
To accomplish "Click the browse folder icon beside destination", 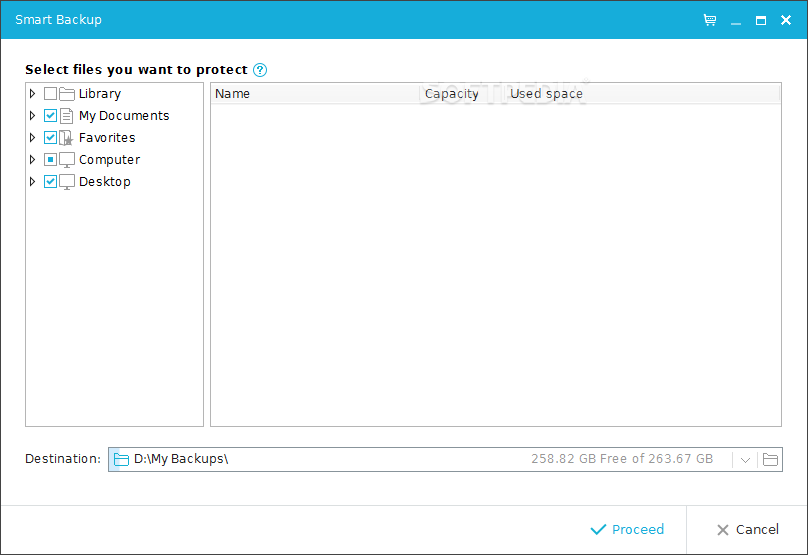I will pyautogui.click(x=770, y=460).
